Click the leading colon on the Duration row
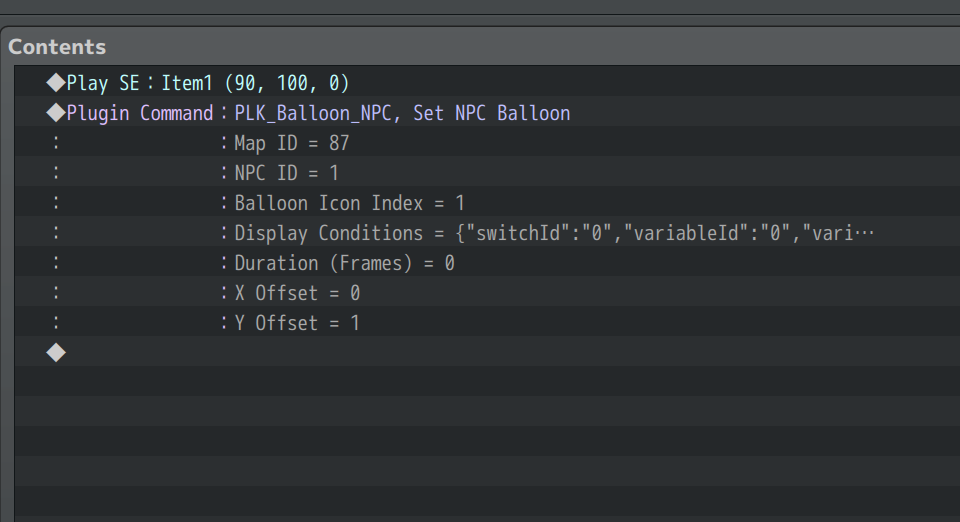The image size is (960, 522). [56, 263]
